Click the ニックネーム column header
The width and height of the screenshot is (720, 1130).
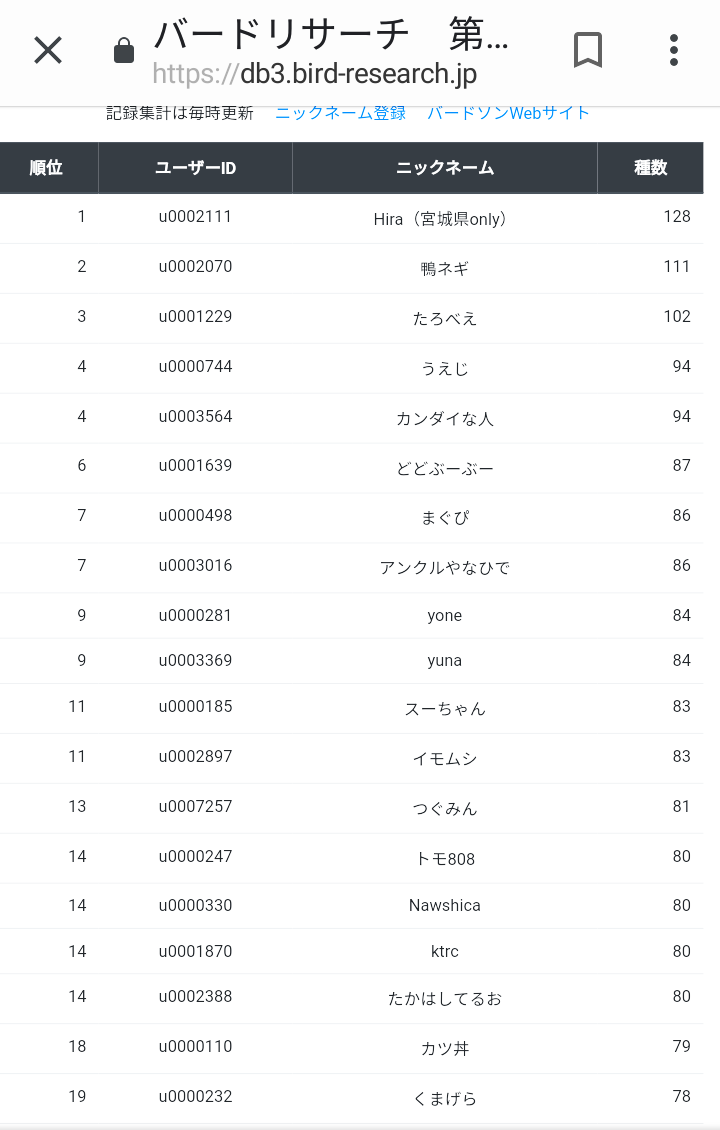(444, 168)
